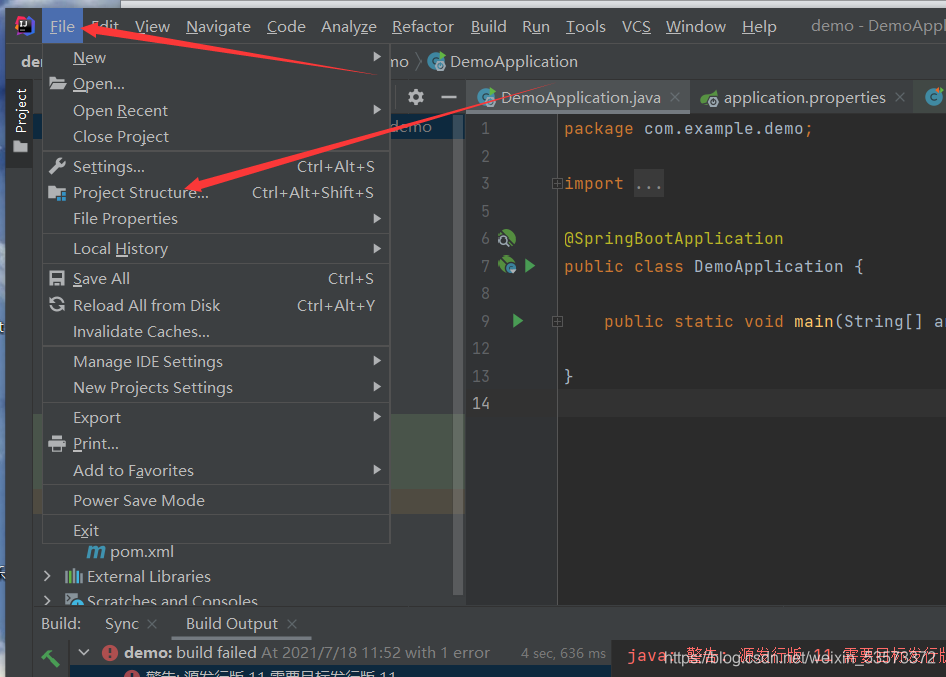
Task: Expand the Local History submenu
Action: point(377,249)
